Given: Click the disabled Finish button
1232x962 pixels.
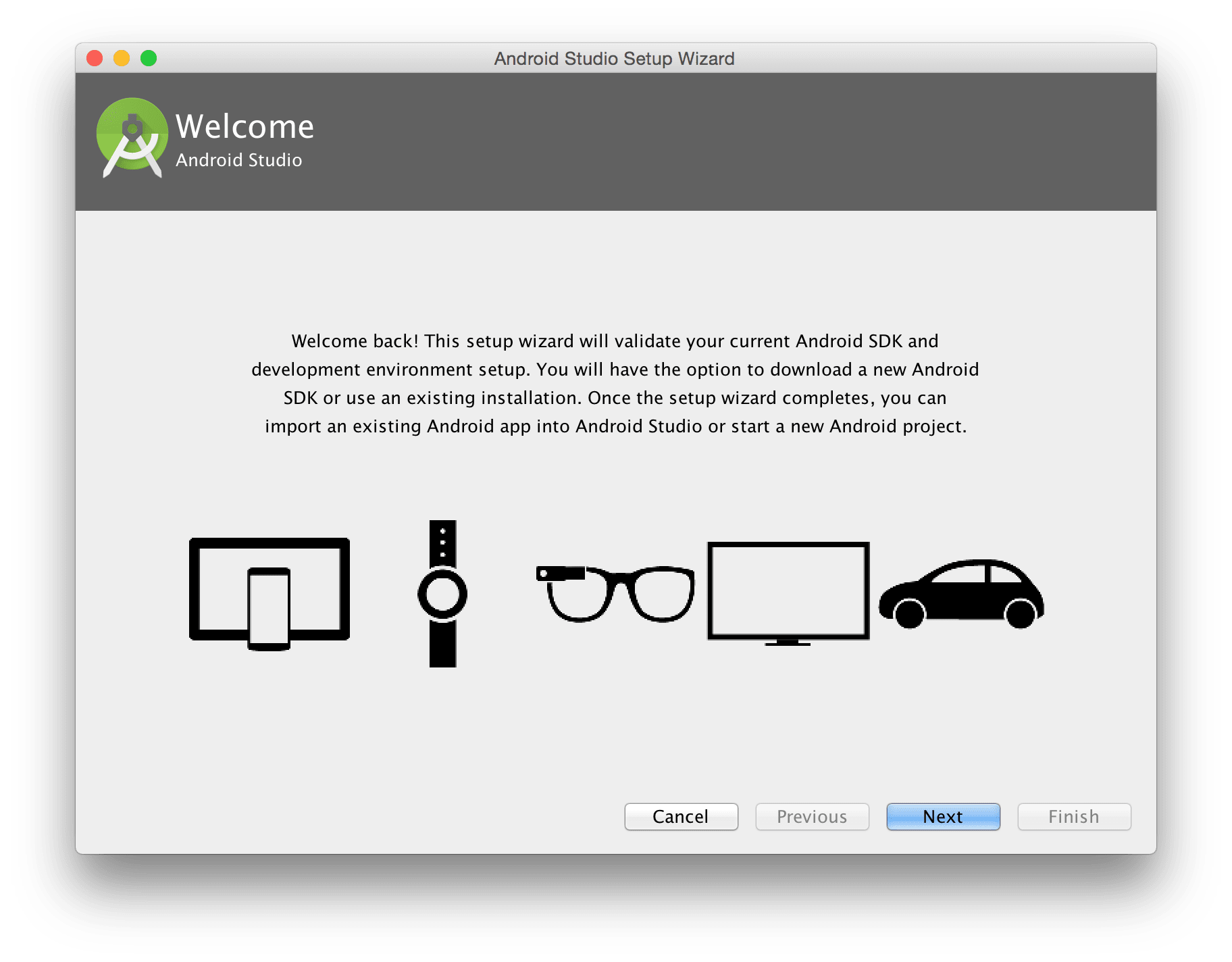Looking at the screenshot, I should pos(1074,817).
